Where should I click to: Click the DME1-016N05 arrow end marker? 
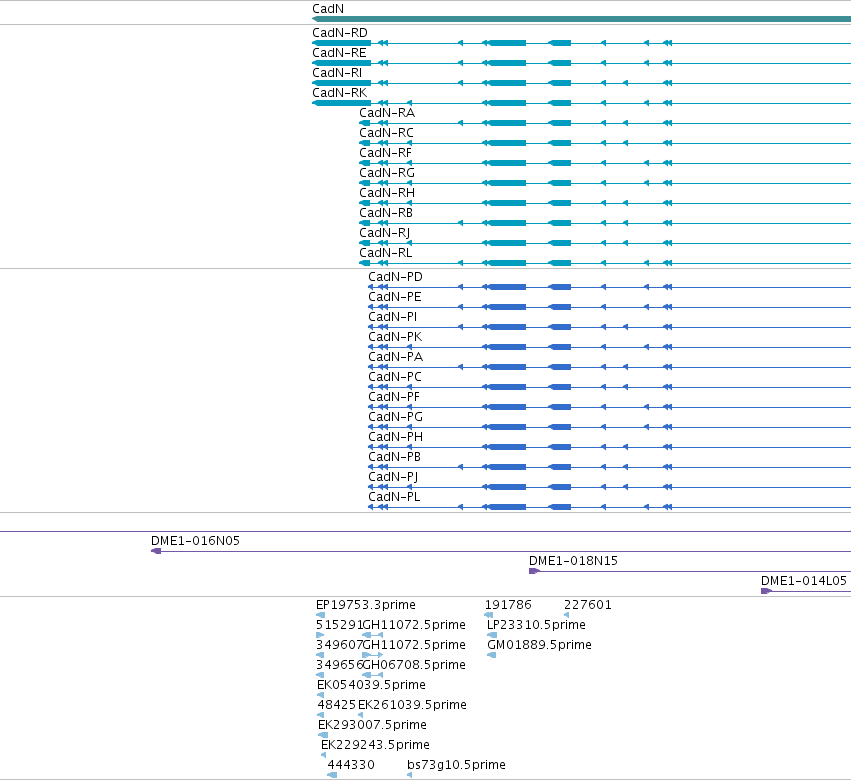click(156, 551)
